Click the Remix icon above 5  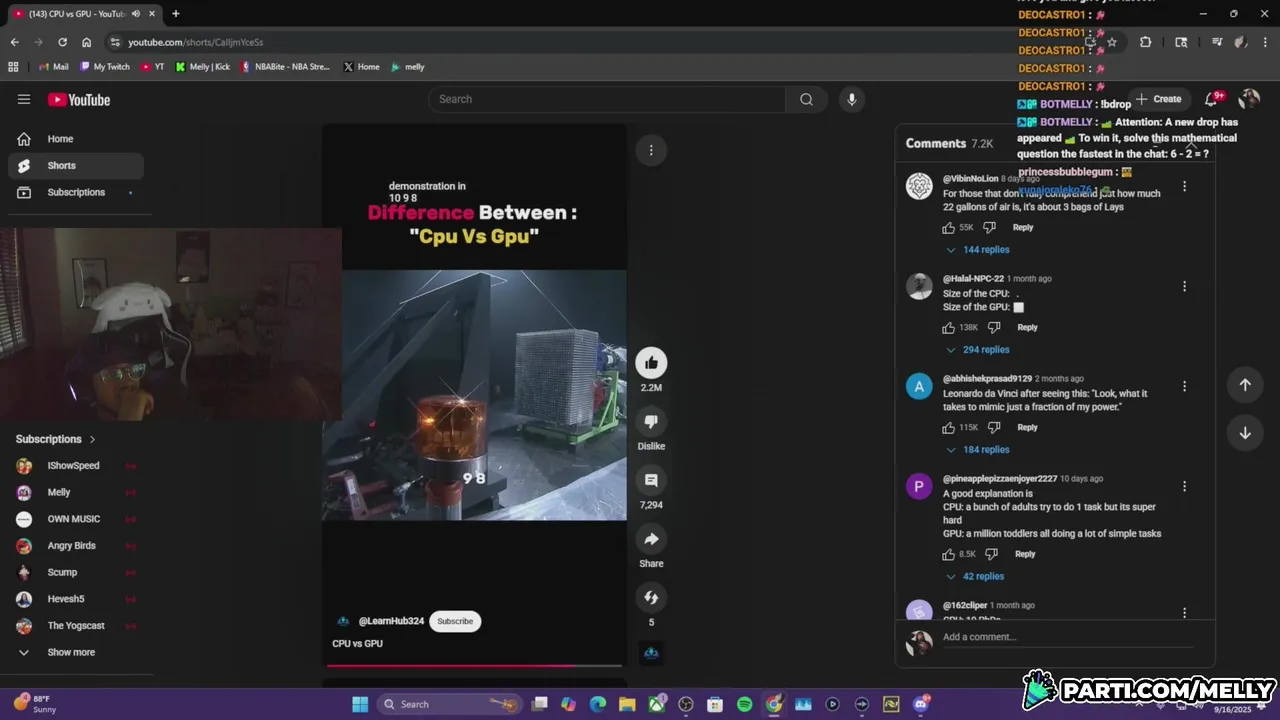click(651, 597)
